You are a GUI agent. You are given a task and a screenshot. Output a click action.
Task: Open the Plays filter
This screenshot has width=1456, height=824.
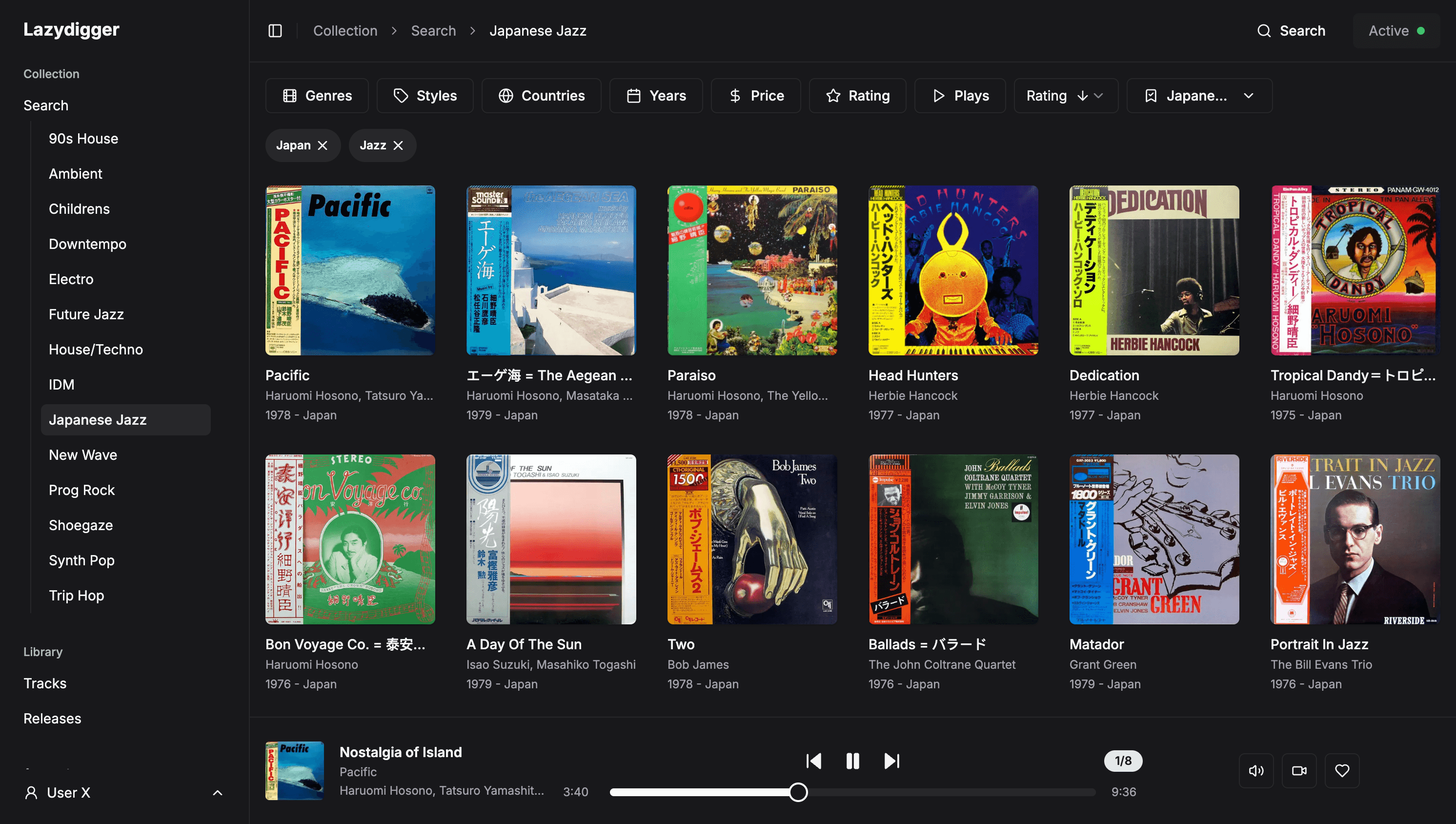coord(960,95)
